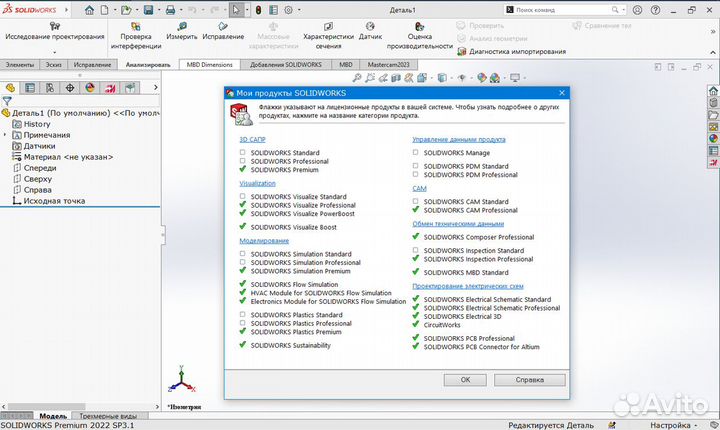Click the Справка help button
The height and width of the screenshot is (430, 720).
pos(530,380)
